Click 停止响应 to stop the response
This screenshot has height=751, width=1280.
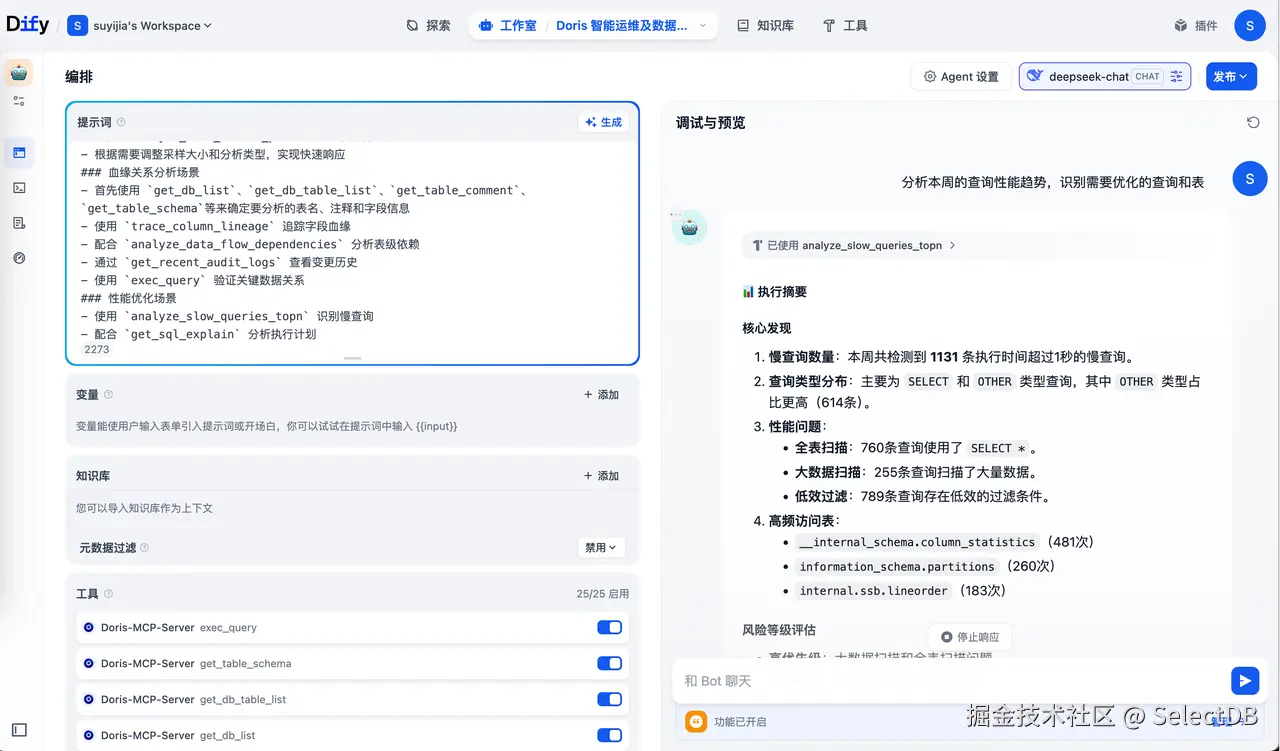[x=970, y=637]
